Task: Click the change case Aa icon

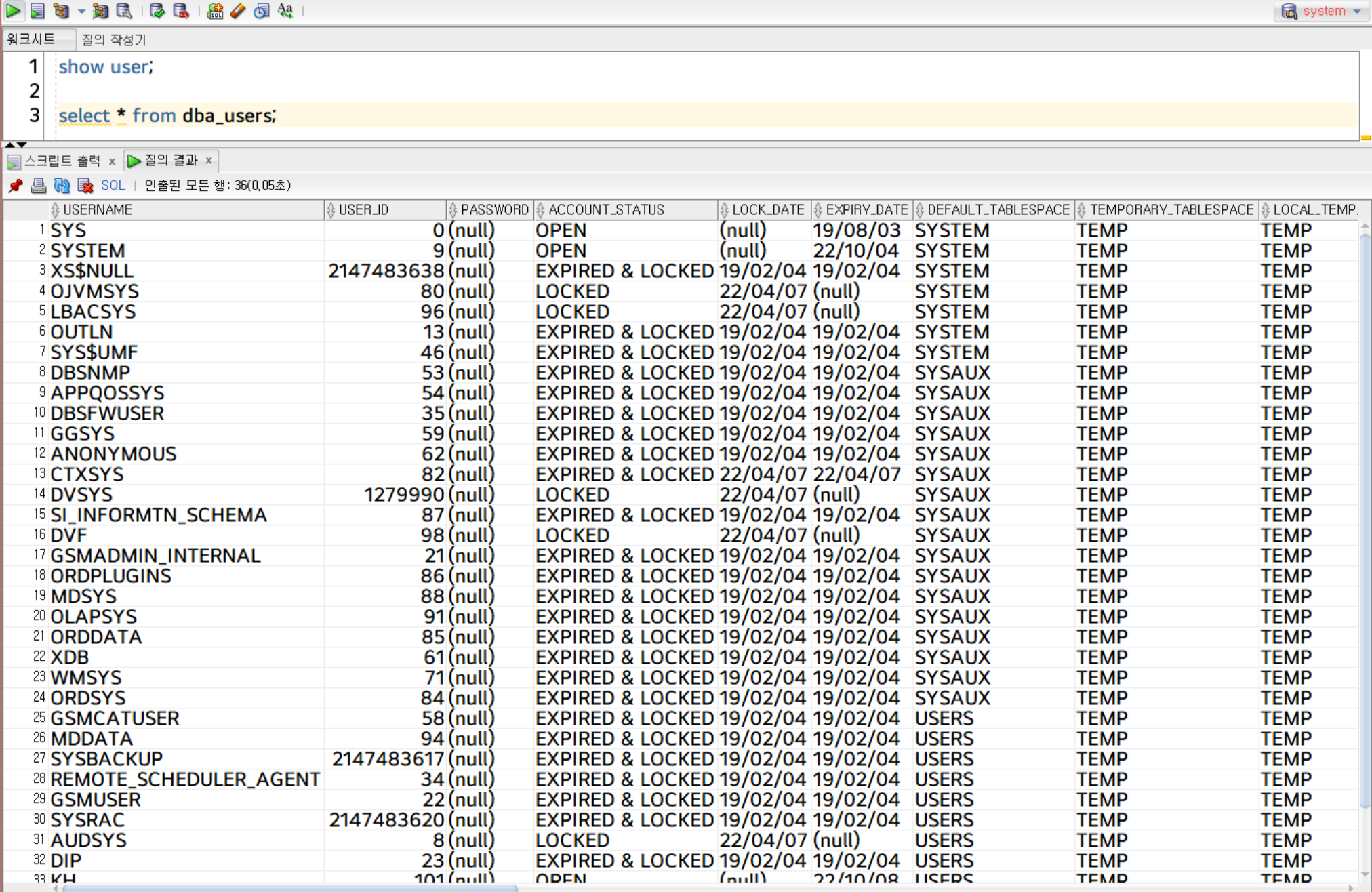Action: [285, 10]
